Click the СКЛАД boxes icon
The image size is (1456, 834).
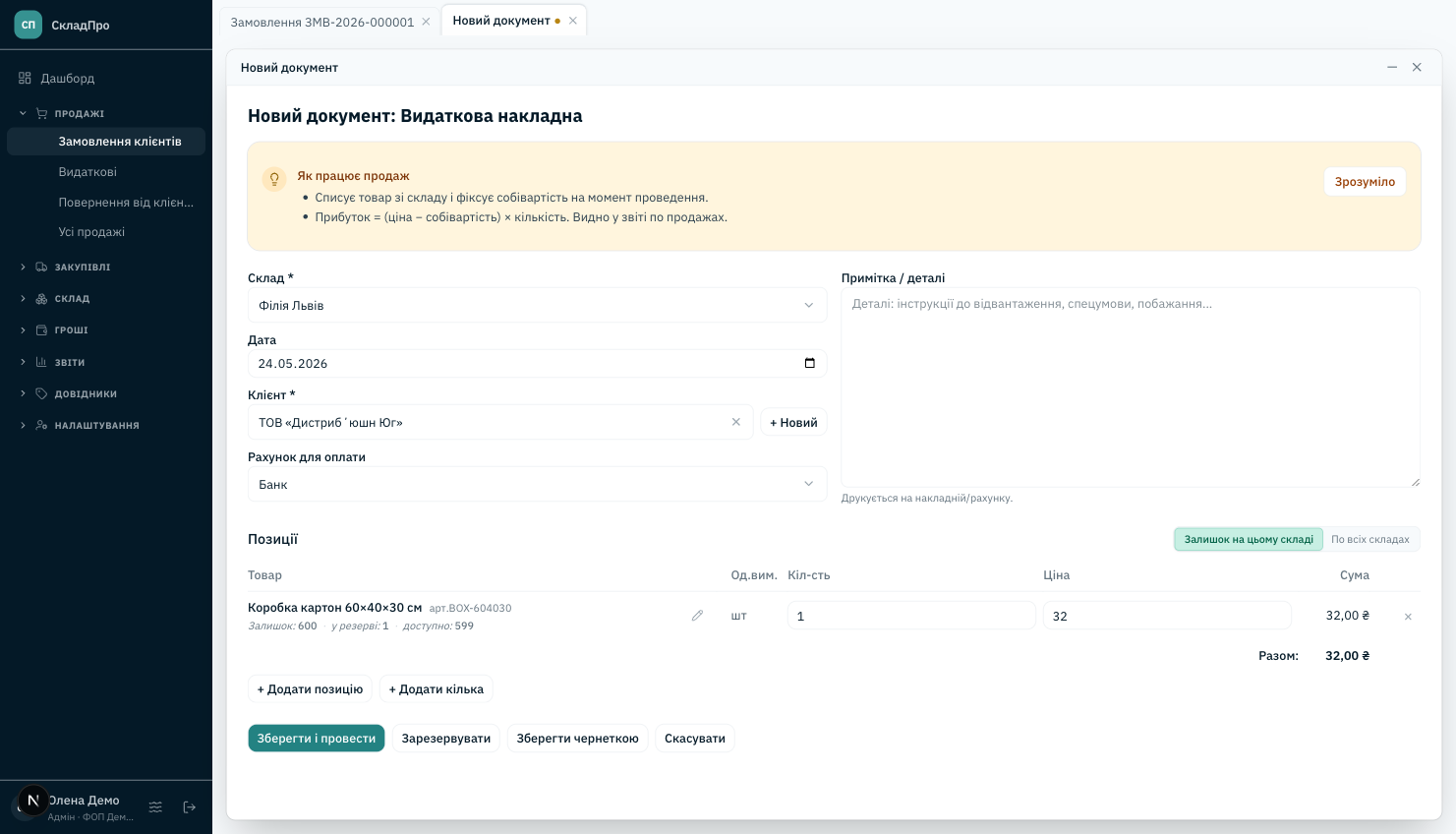pyautogui.click(x=41, y=298)
